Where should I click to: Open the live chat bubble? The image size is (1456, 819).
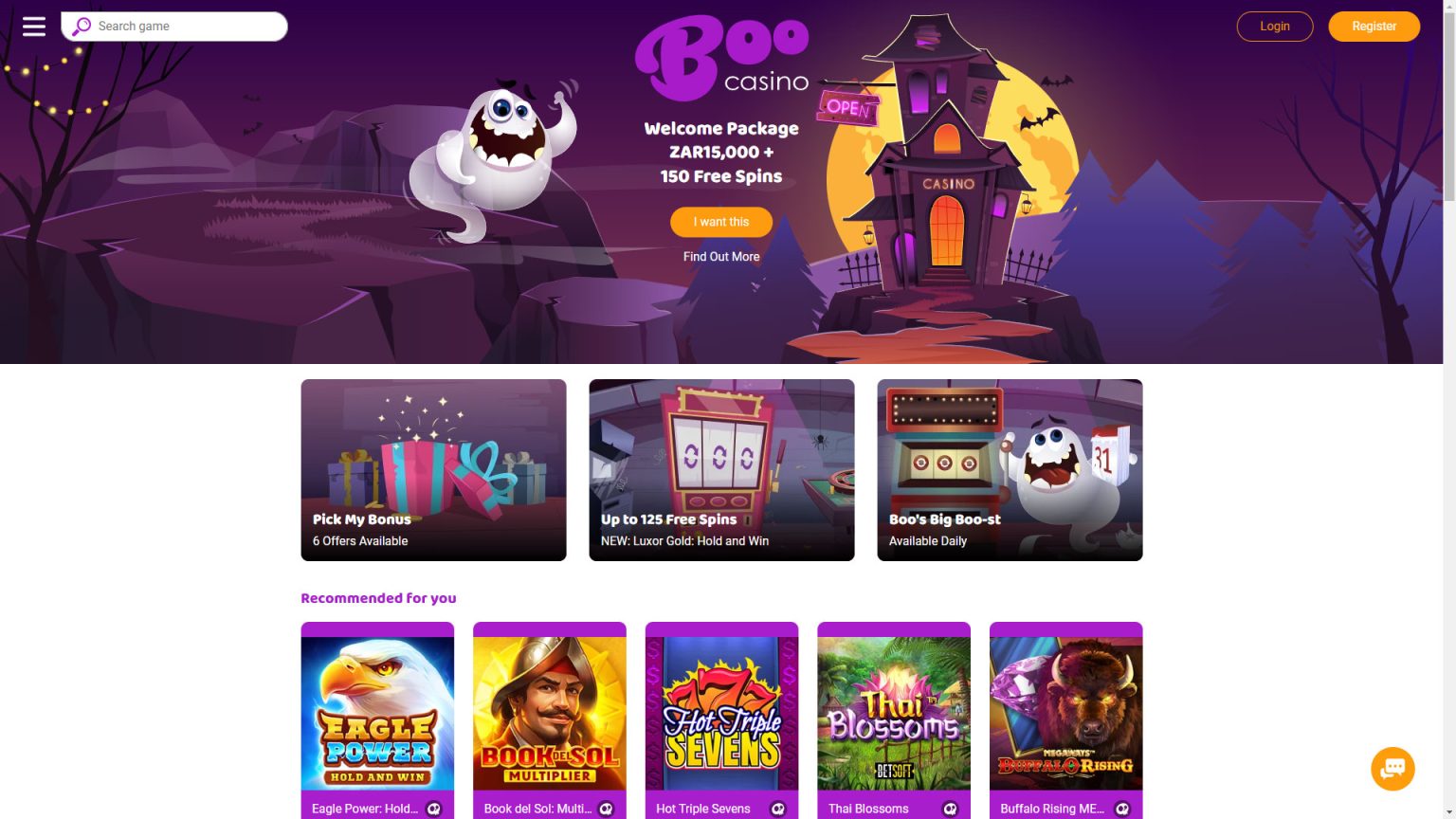1392,768
